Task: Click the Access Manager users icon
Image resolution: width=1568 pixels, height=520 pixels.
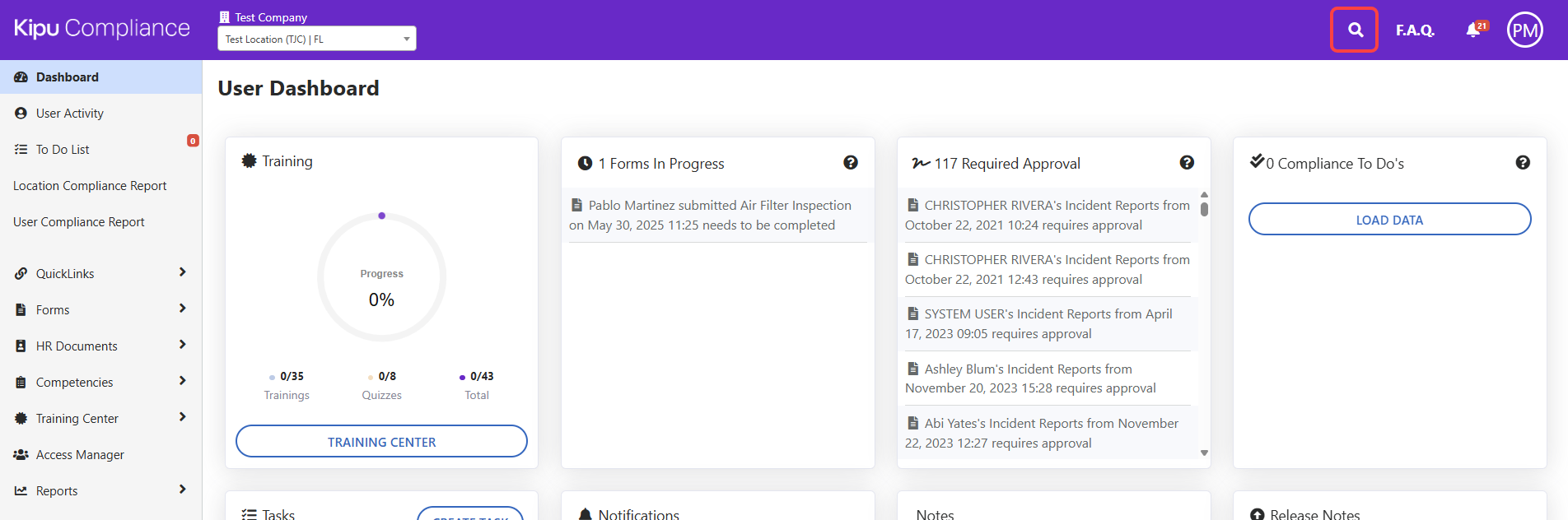Action: tap(21, 455)
